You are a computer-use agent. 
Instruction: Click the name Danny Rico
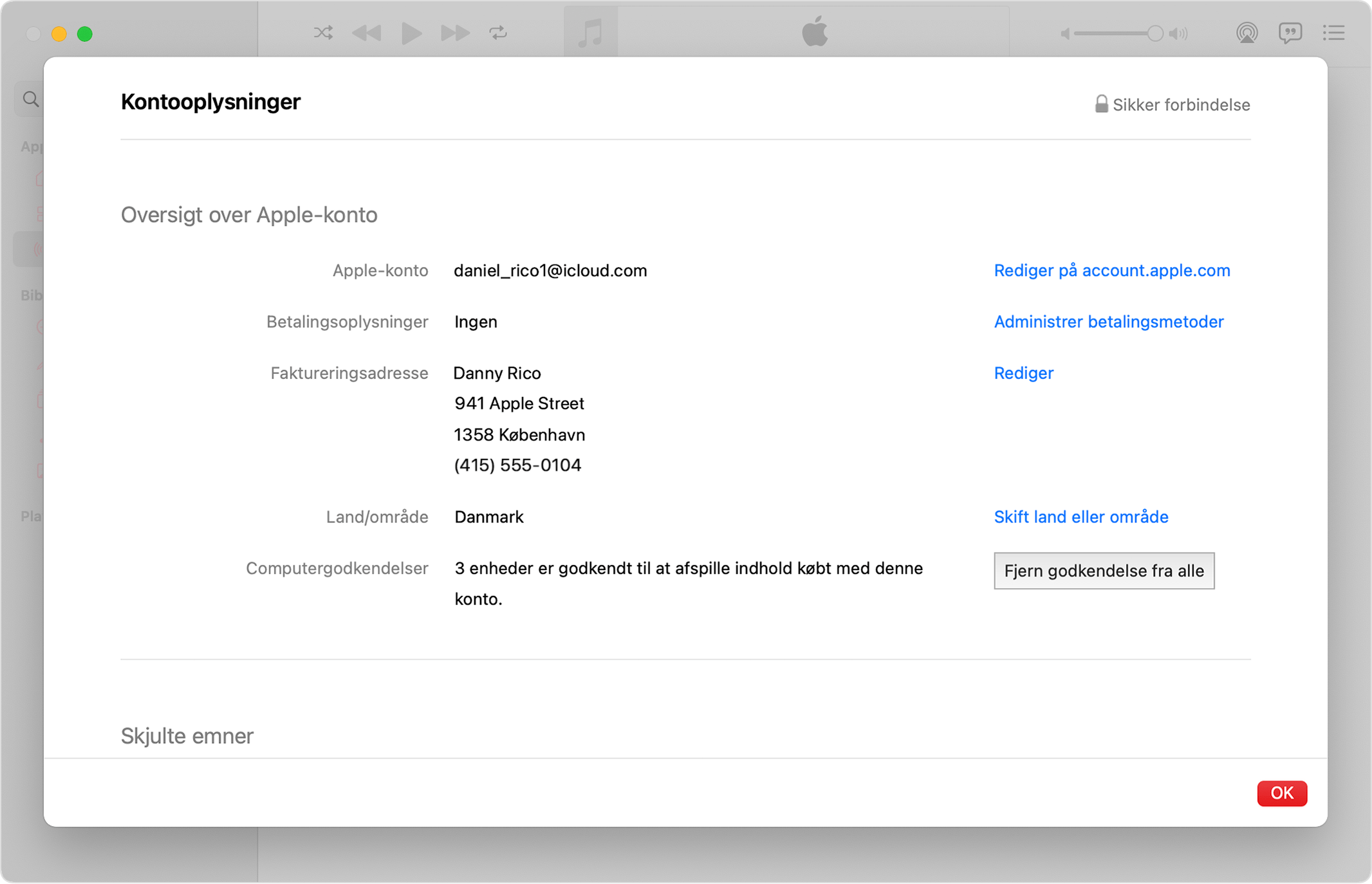point(497,373)
